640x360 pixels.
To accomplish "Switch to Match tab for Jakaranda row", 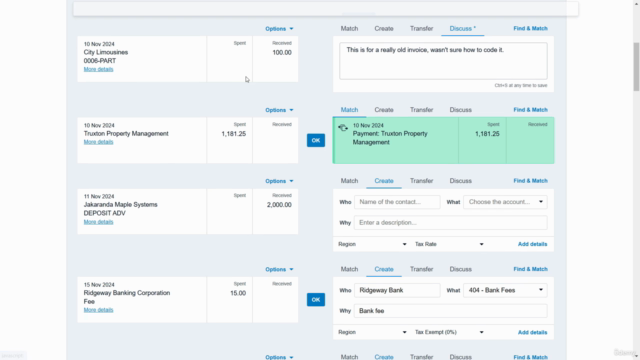I will coord(349,181).
